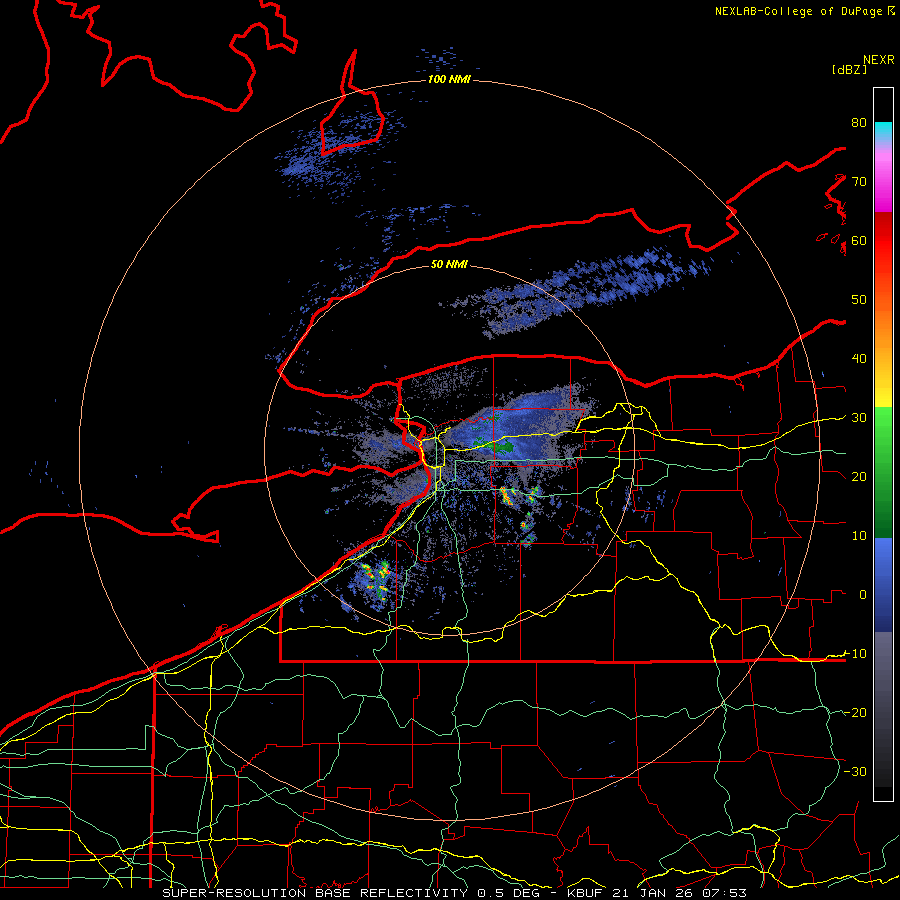The width and height of the screenshot is (900, 900).
Task: Click the cyan top segment of color bar
Action: [x=883, y=132]
